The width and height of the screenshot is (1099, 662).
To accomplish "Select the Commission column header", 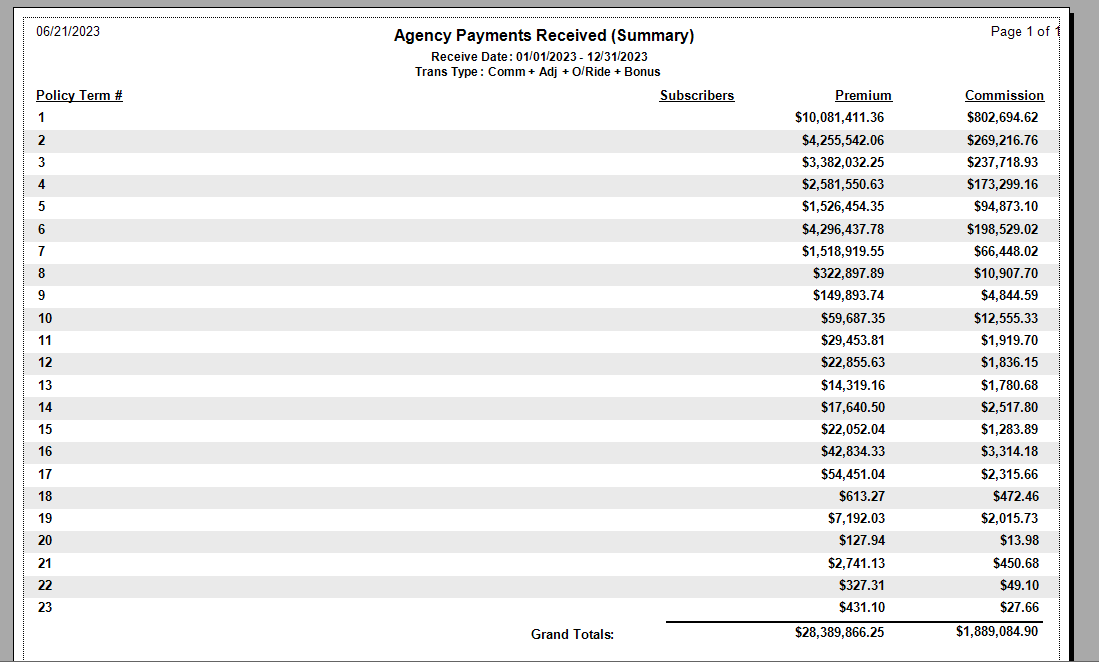I will tap(1004, 96).
